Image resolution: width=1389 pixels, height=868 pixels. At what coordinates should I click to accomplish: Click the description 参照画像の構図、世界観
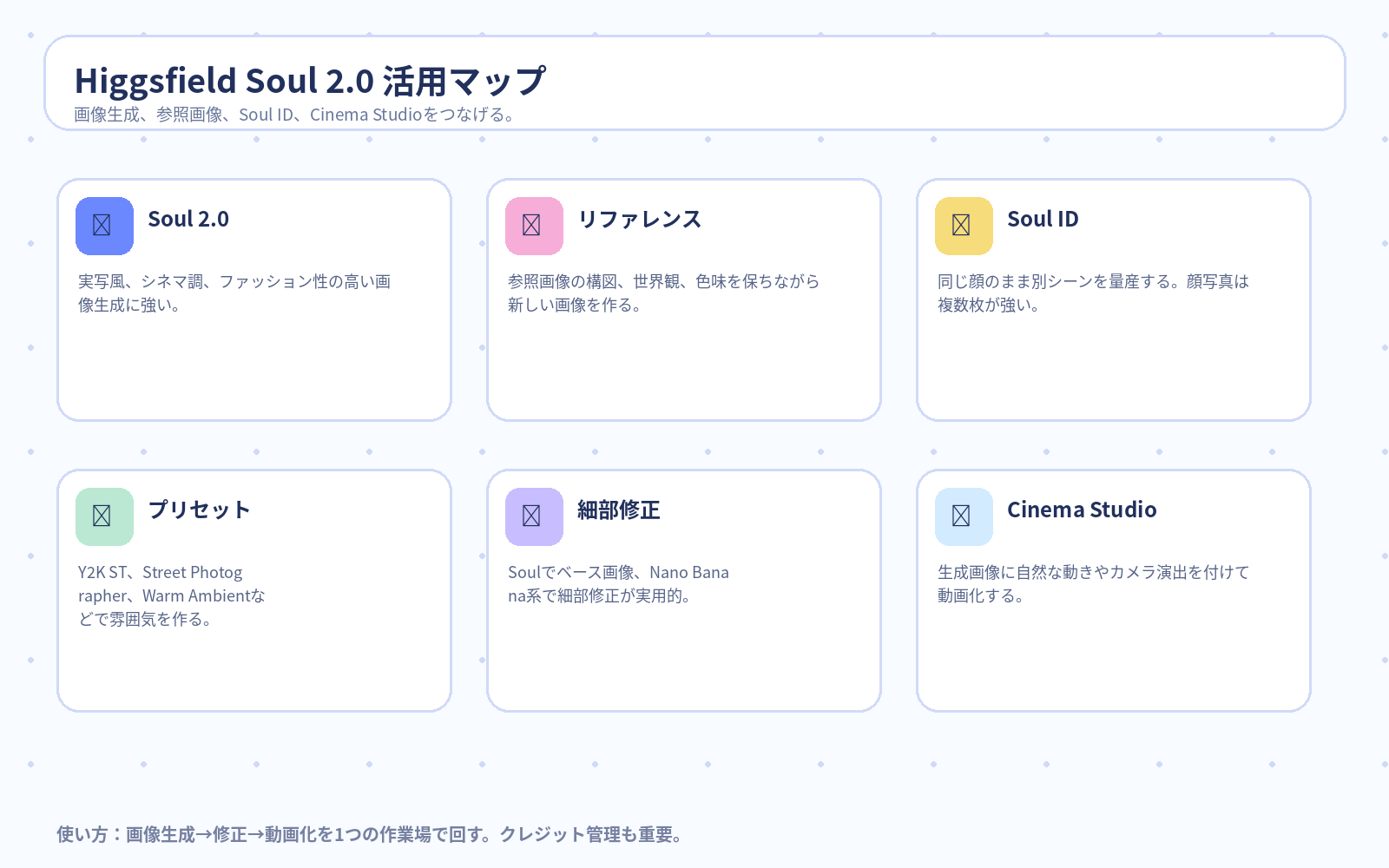[x=663, y=293]
